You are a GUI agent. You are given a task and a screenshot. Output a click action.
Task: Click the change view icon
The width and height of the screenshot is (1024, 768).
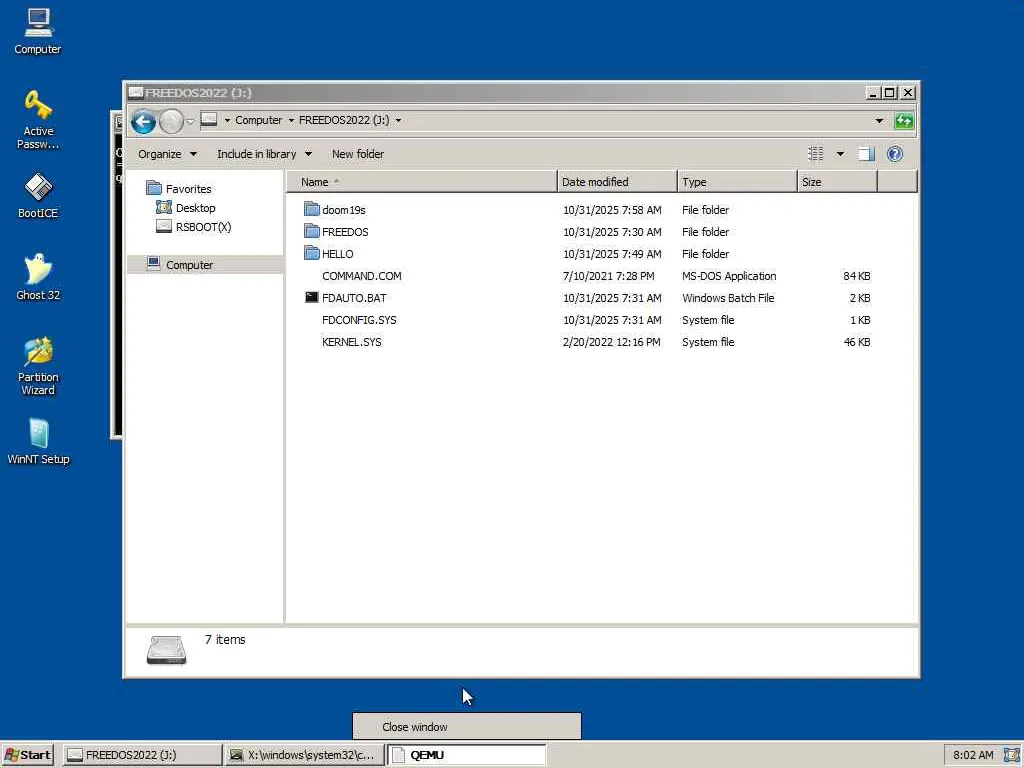(x=816, y=154)
